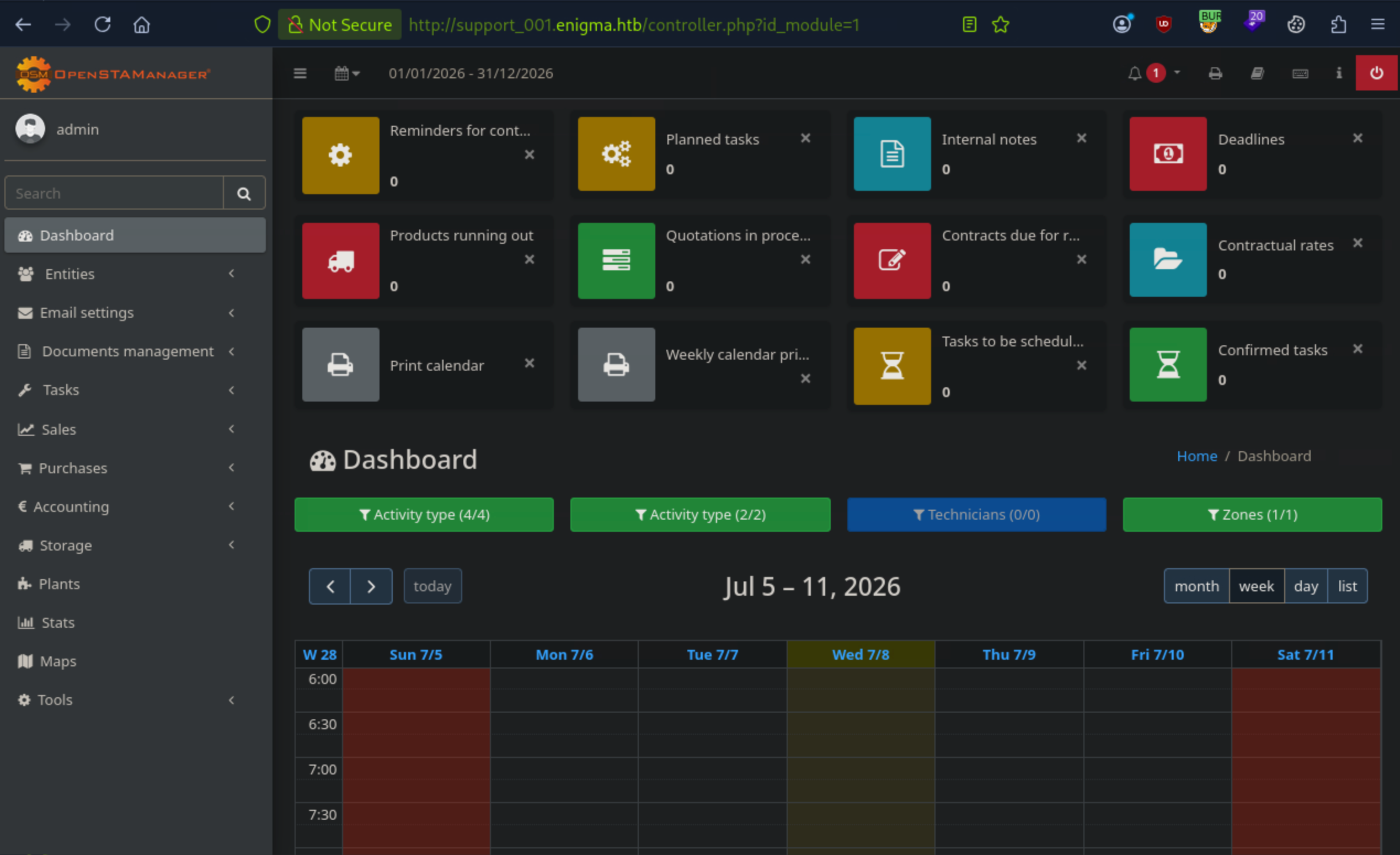Open Quotations in process list icon
Viewport: 1400px width, 855px height.
tap(616, 261)
